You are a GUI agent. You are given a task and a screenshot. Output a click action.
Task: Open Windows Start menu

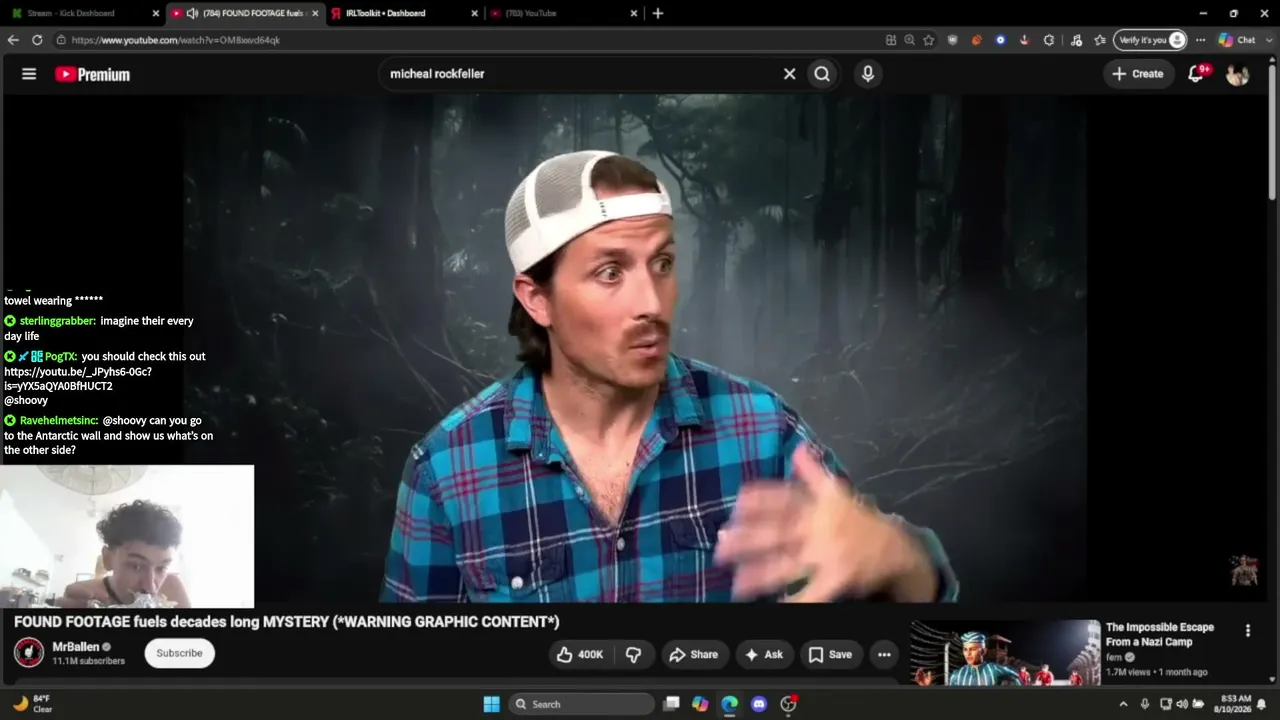tap(491, 704)
